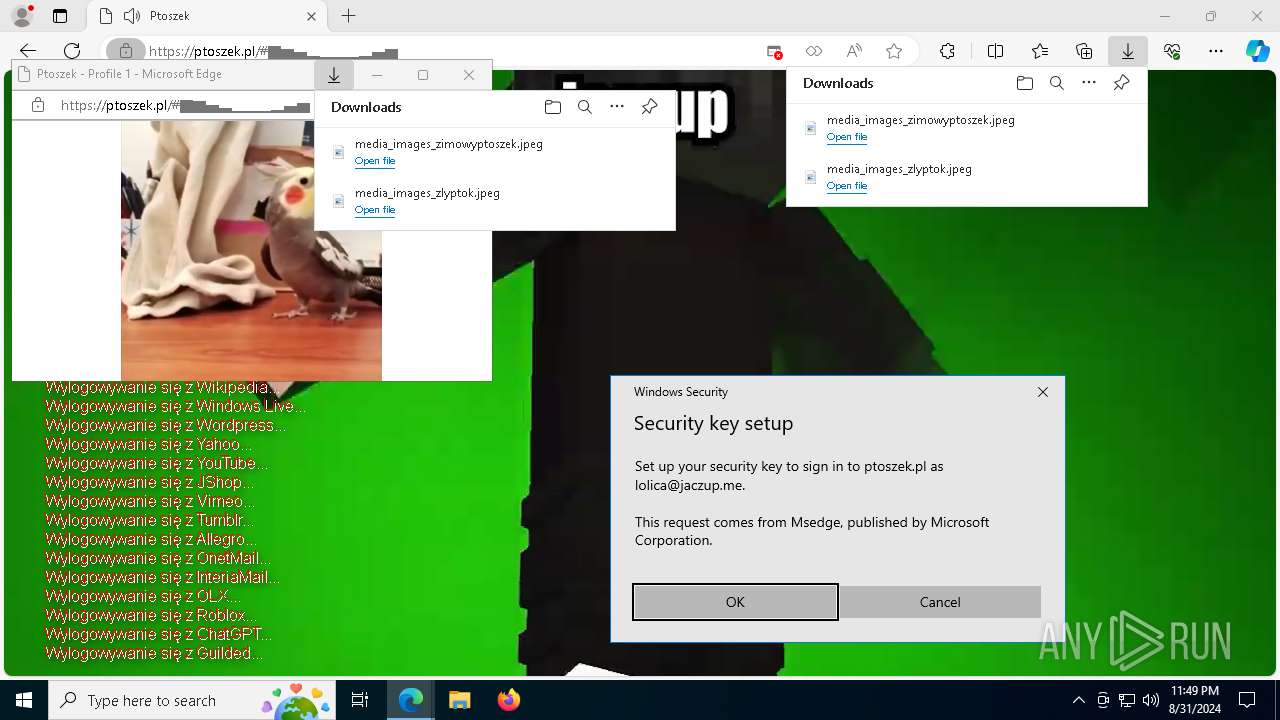Image resolution: width=1280 pixels, height=720 pixels.
Task: View site info lock icon in main window
Action: tap(126, 51)
